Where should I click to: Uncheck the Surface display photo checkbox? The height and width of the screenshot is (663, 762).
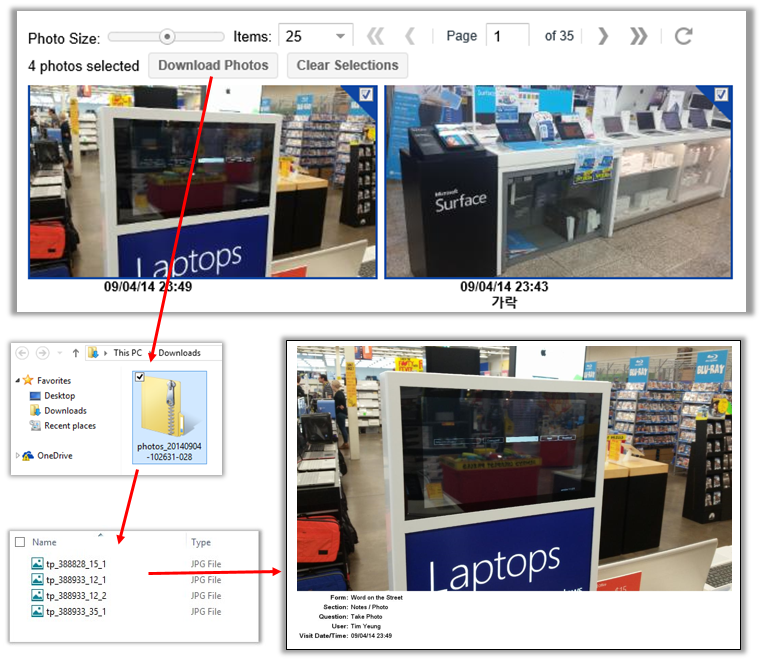point(722,94)
